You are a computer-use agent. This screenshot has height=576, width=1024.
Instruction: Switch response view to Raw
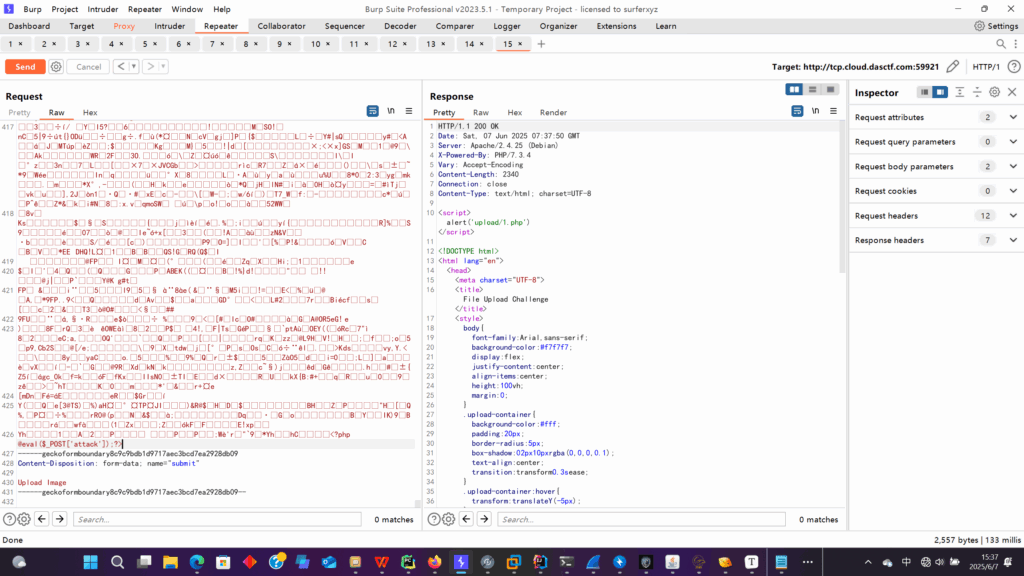[481, 112]
